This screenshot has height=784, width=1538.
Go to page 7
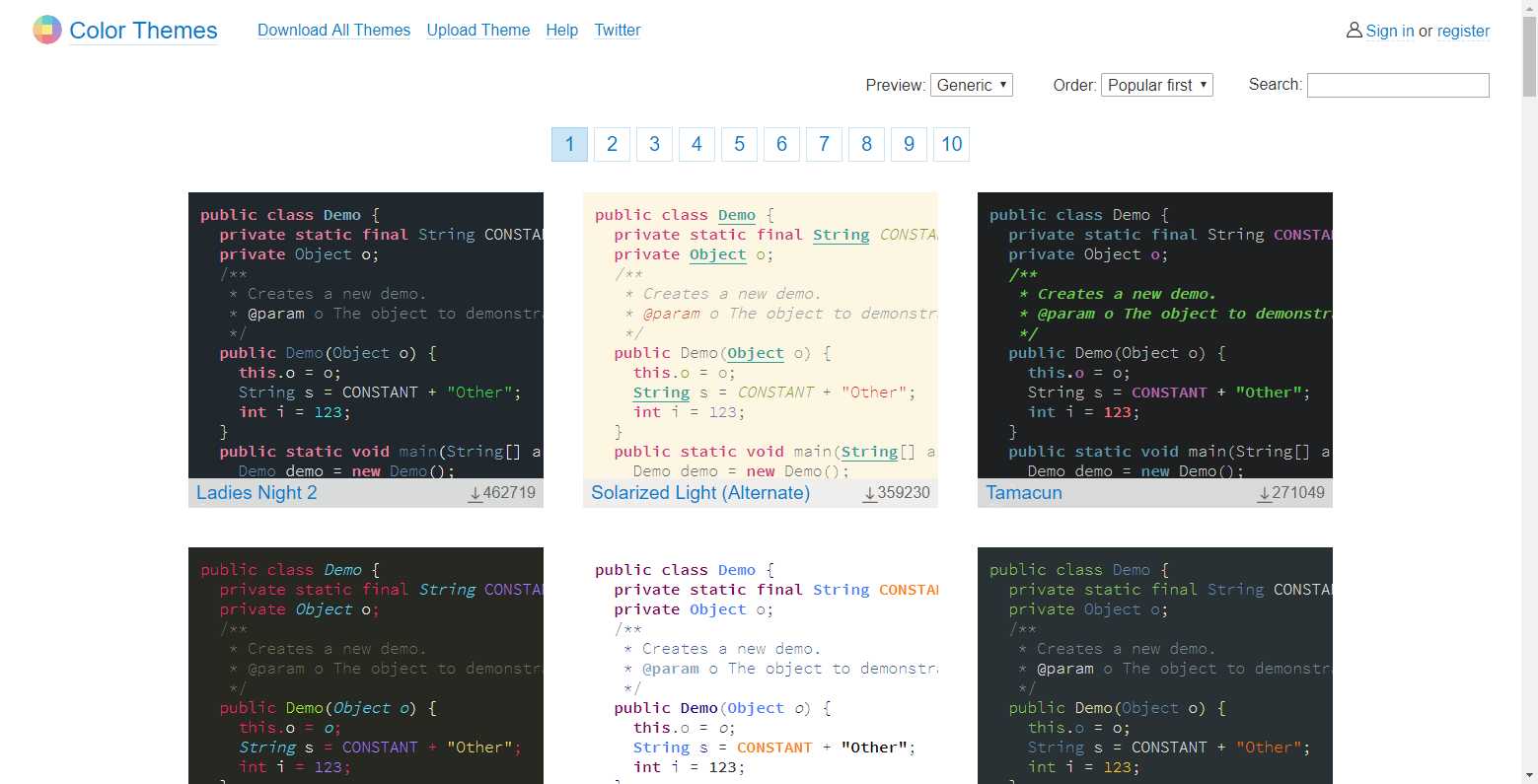coord(824,144)
